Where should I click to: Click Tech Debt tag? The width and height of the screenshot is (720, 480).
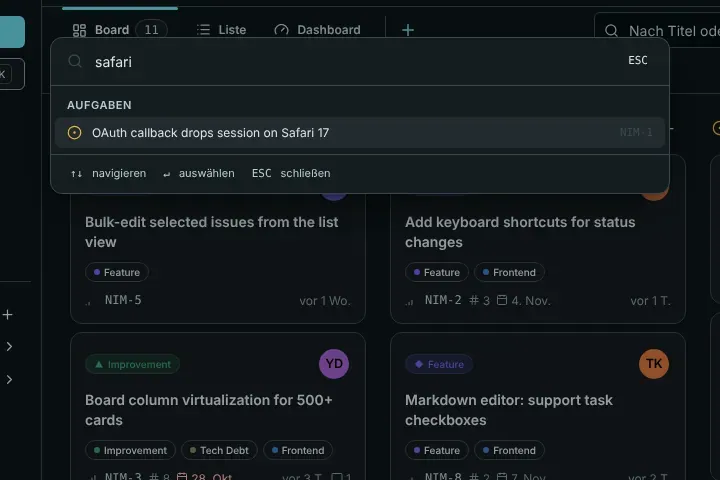[x=219, y=450]
